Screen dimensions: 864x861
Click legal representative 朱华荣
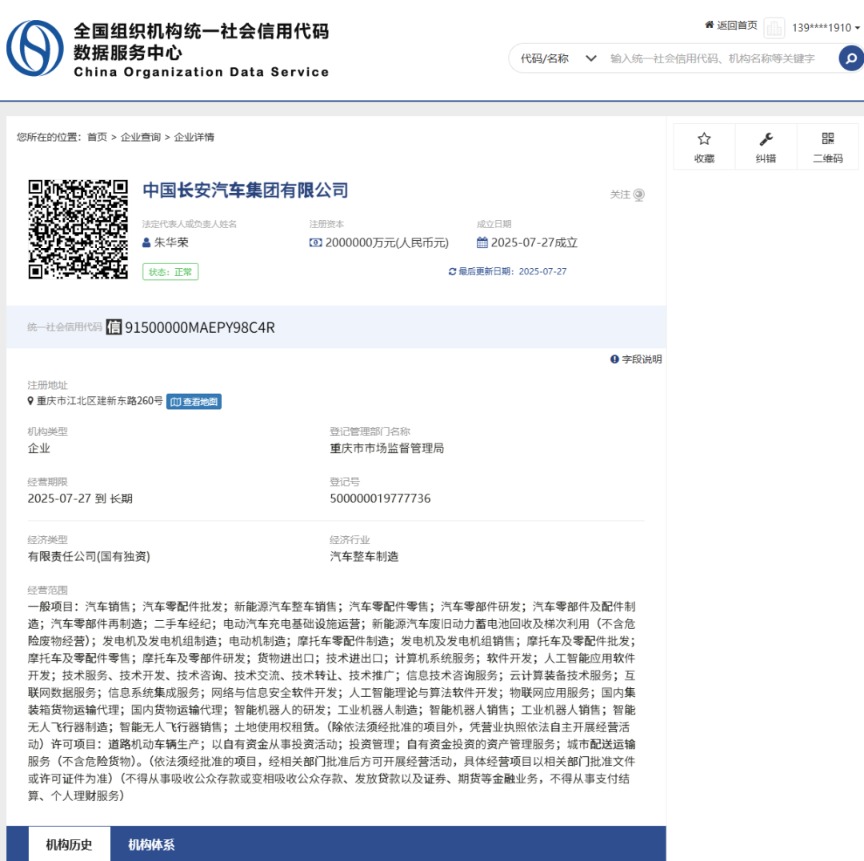pyautogui.click(x=171, y=242)
